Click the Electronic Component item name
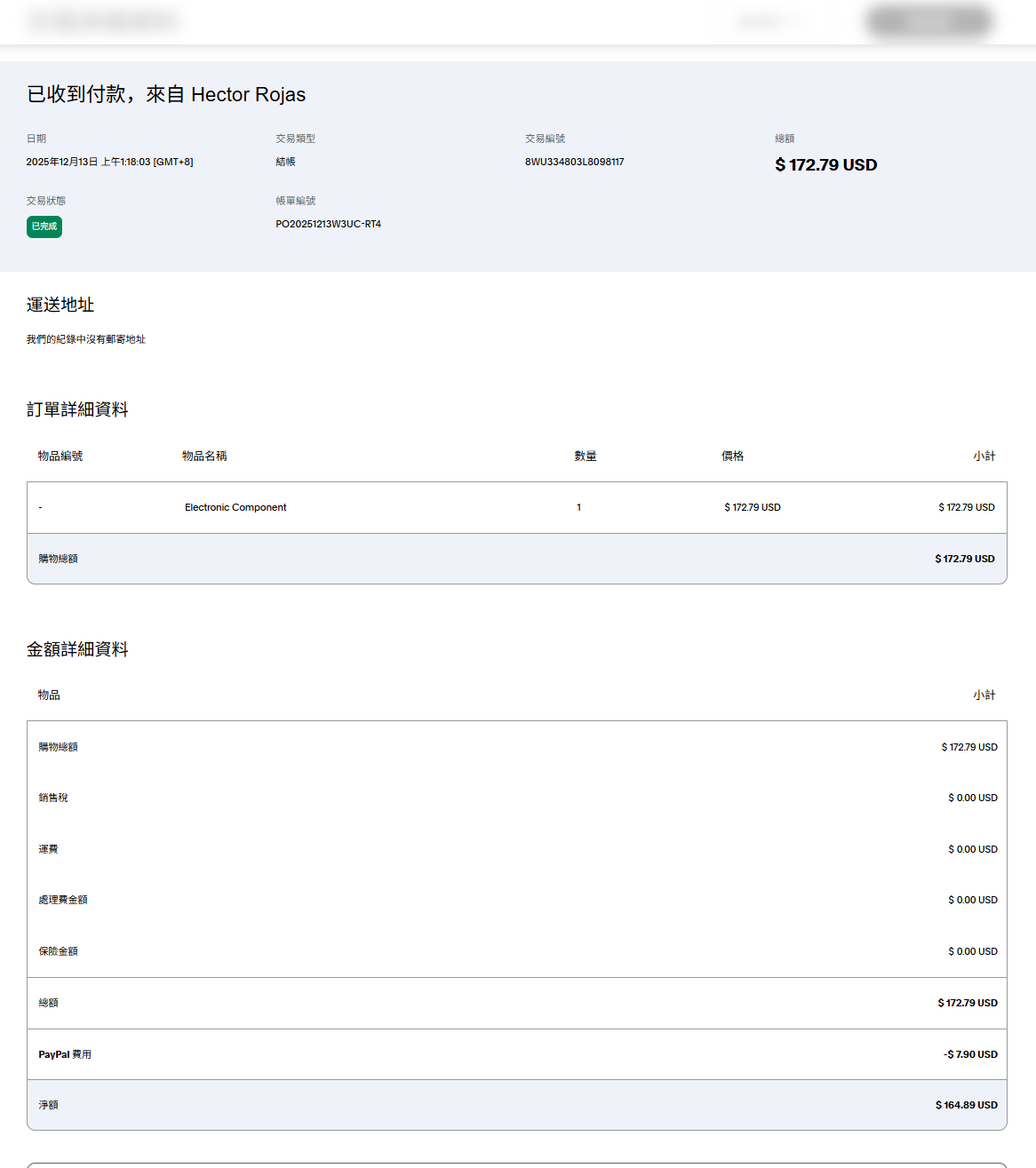Screen dimensions: 1036x1168 click(235, 507)
